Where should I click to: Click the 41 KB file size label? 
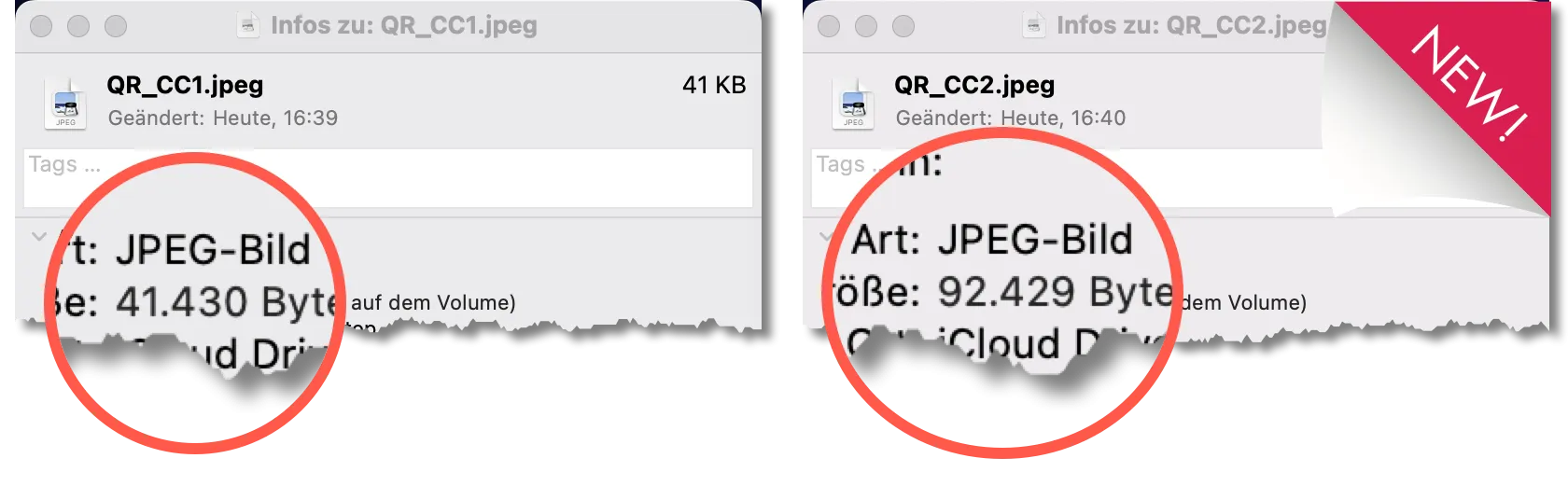pos(714,85)
